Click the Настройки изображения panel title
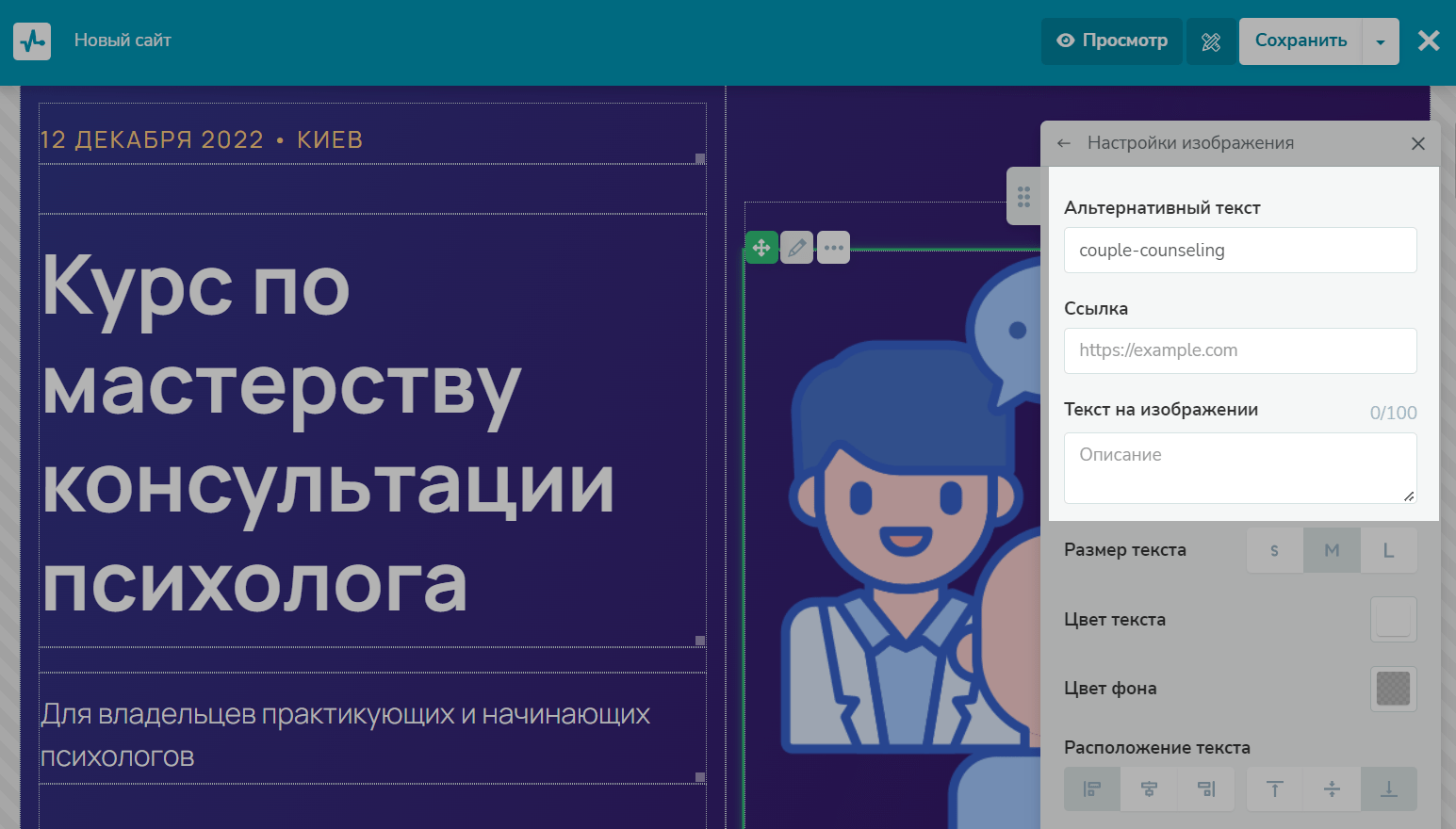1456x829 pixels. [1190, 143]
